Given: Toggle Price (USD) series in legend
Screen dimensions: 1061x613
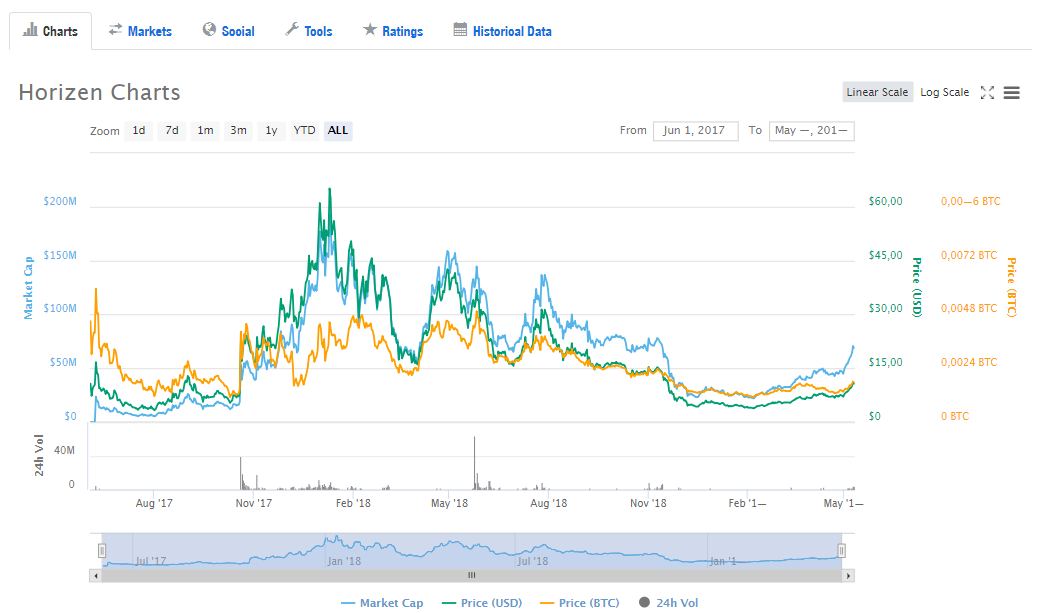Looking at the screenshot, I should (x=482, y=603).
